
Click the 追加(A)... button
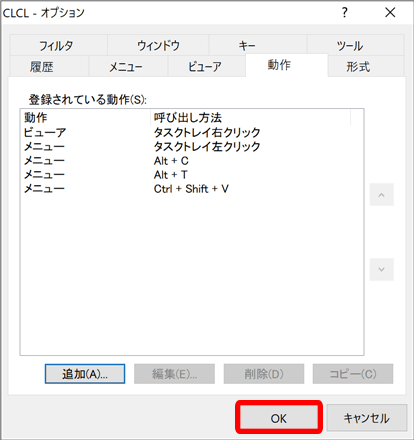85,374
